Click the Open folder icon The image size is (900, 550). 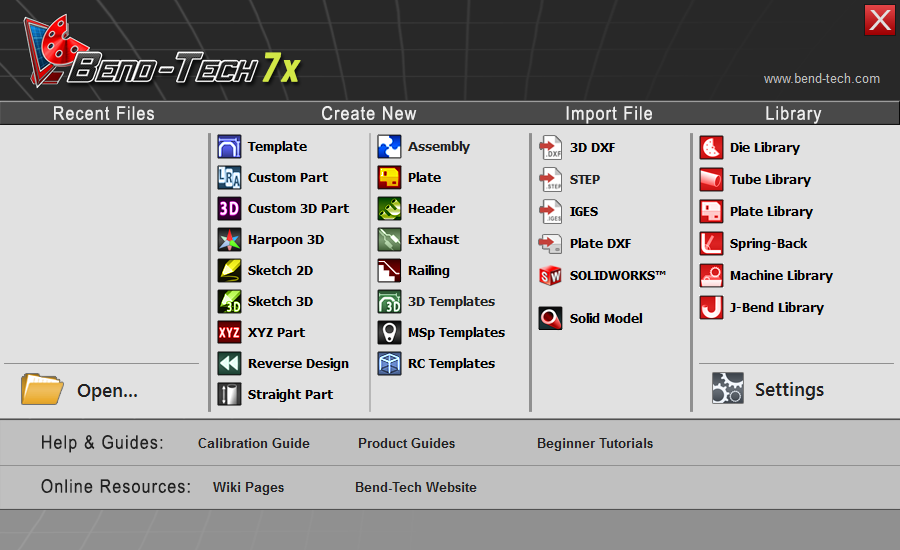pyautogui.click(x=42, y=389)
